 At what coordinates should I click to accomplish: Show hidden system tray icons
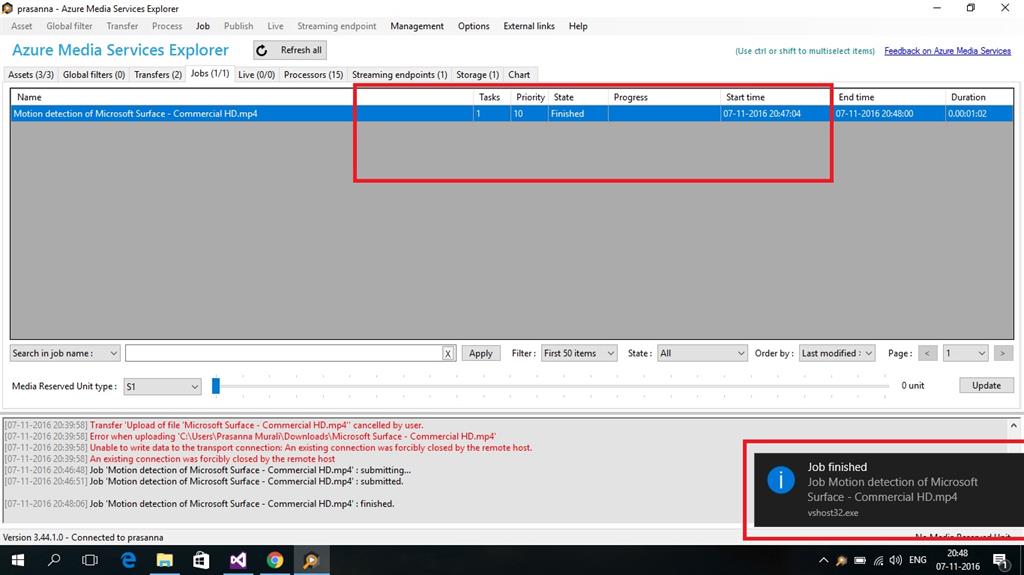pyautogui.click(x=824, y=560)
